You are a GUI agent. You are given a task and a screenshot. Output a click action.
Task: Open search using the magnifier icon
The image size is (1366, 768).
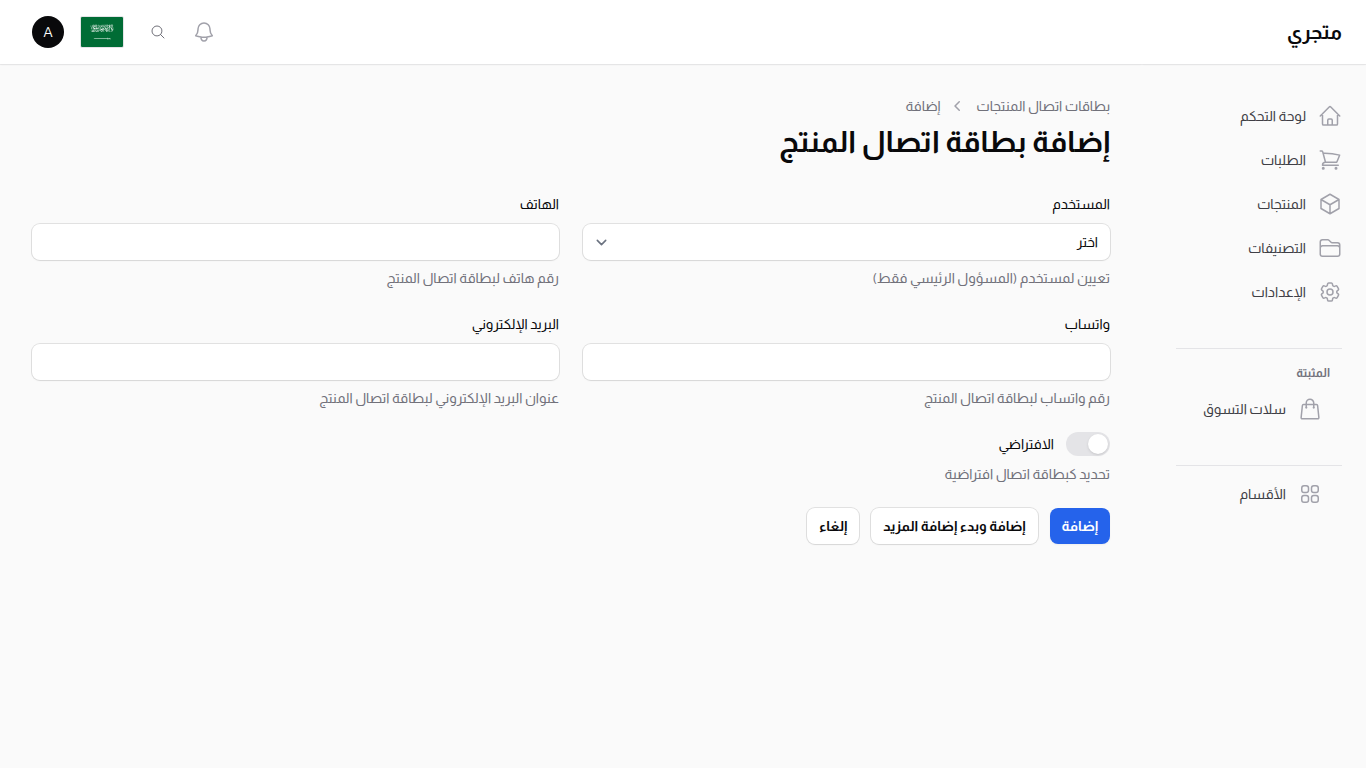click(x=157, y=32)
